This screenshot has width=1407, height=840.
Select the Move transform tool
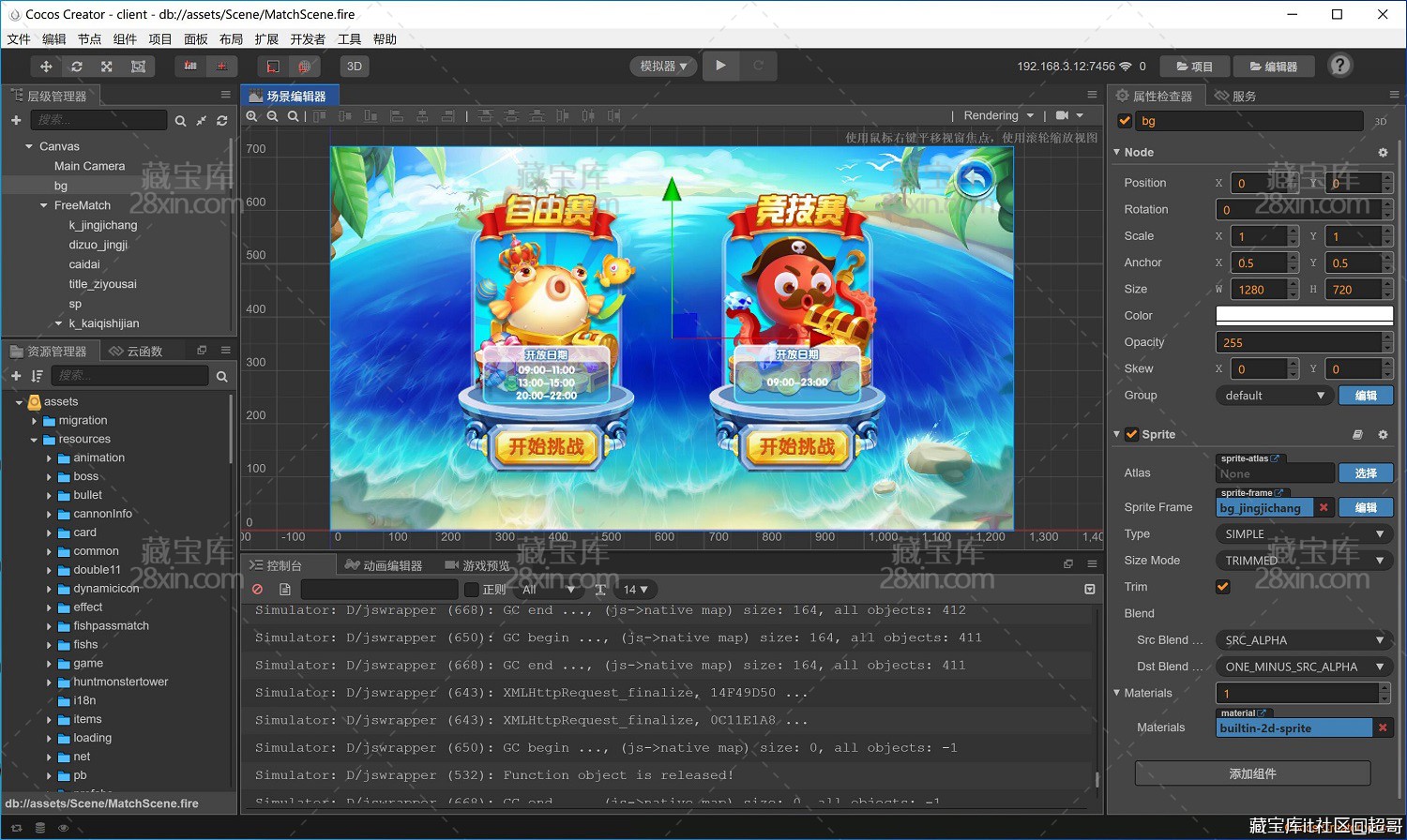pyautogui.click(x=46, y=67)
